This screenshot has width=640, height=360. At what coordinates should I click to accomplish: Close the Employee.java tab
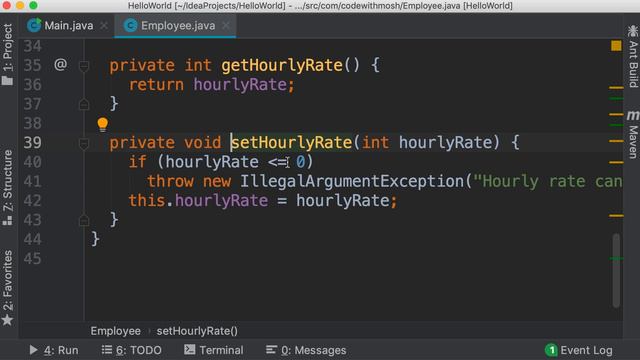[226, 25]
